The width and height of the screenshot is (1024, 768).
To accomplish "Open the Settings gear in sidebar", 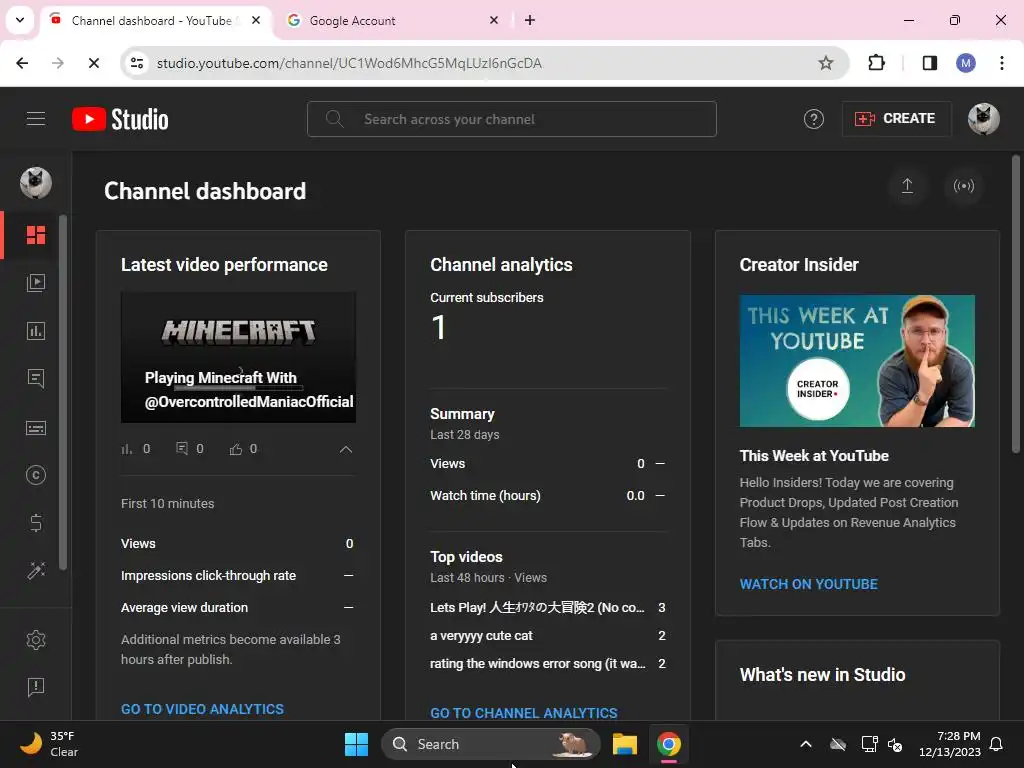I will pos(36,640).
